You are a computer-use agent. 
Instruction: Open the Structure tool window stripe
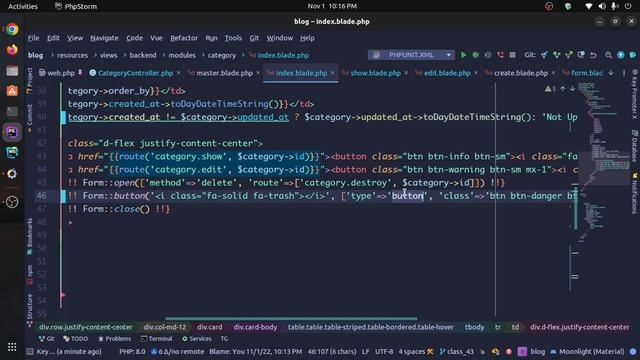click(30, 310)
